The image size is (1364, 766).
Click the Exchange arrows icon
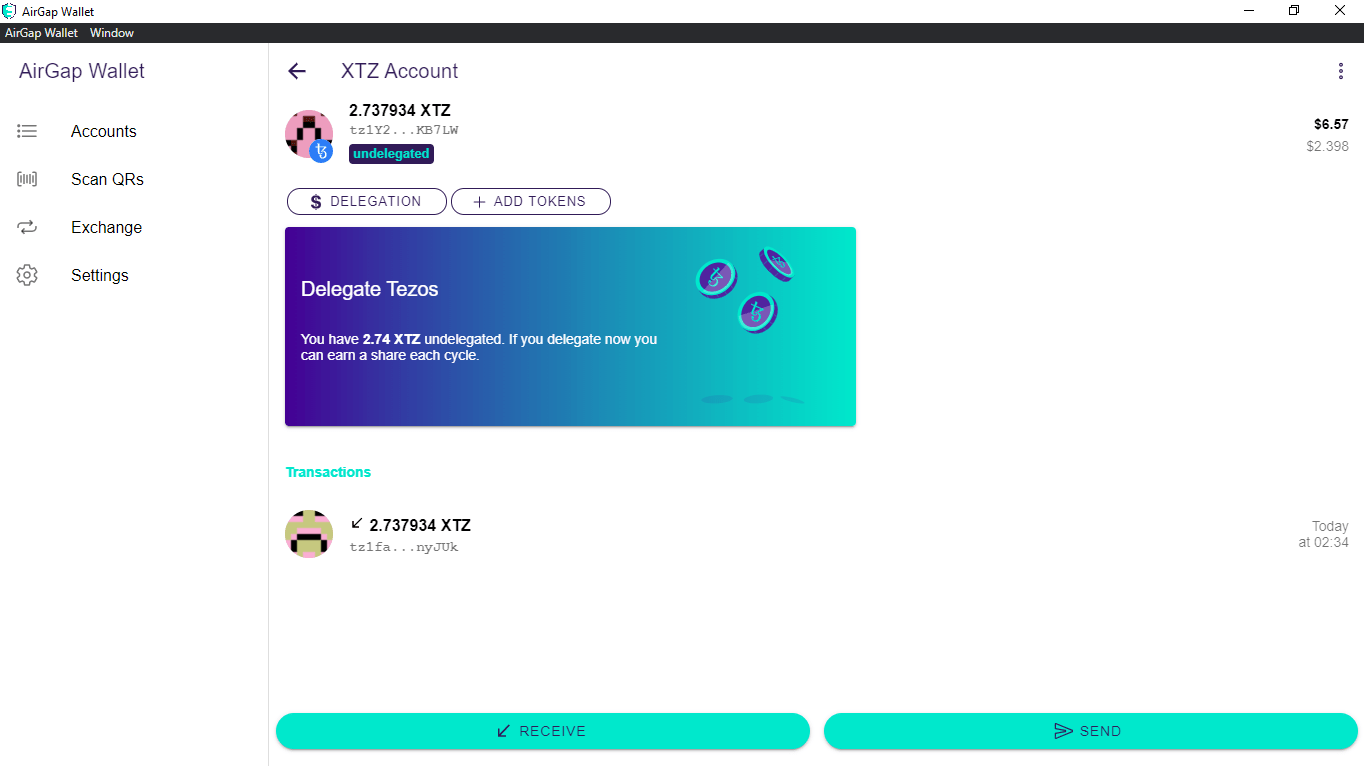pos(27,227)
